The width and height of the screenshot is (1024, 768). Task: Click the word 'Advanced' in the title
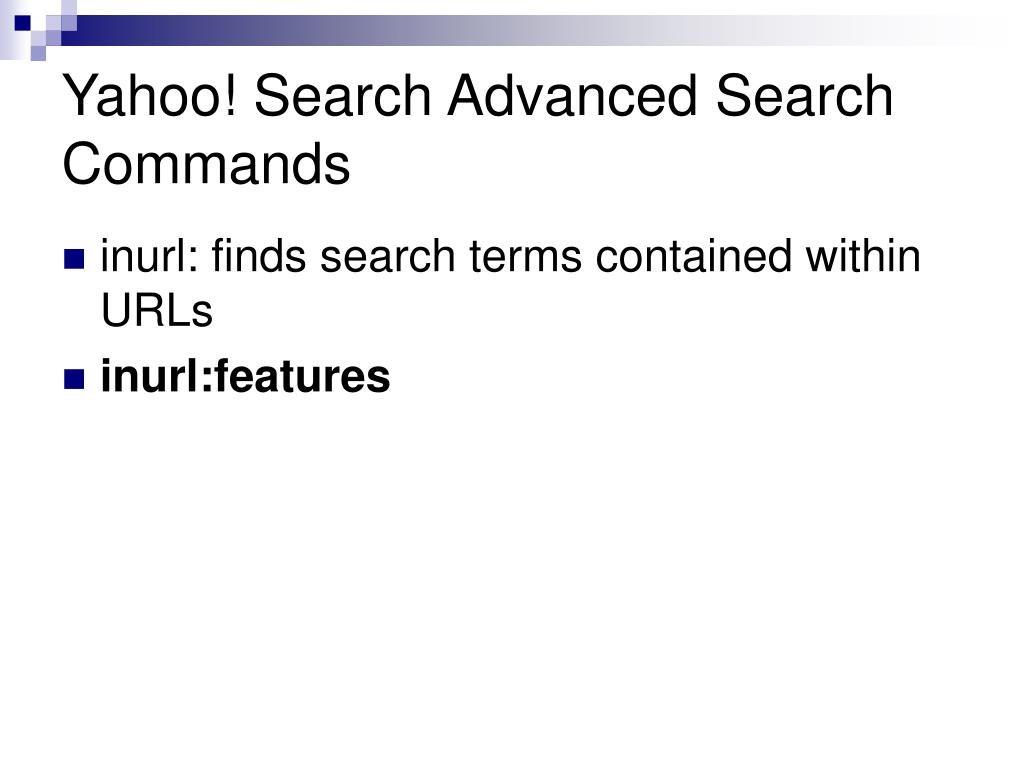tap(573, 96)
